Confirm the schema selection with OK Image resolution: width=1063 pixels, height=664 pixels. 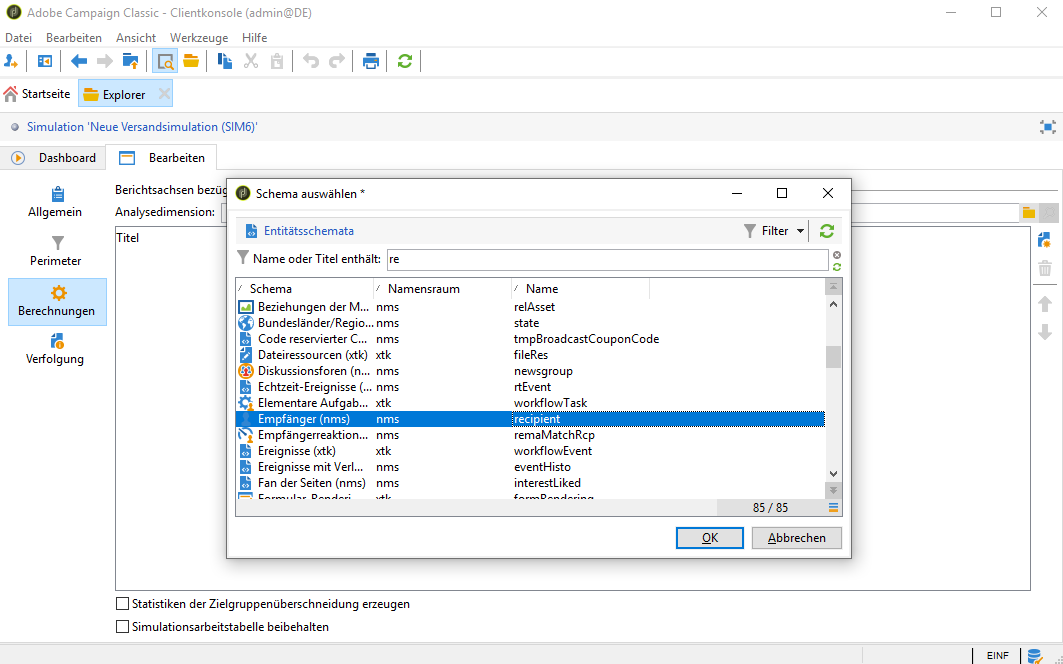click(x=710, y=538)
